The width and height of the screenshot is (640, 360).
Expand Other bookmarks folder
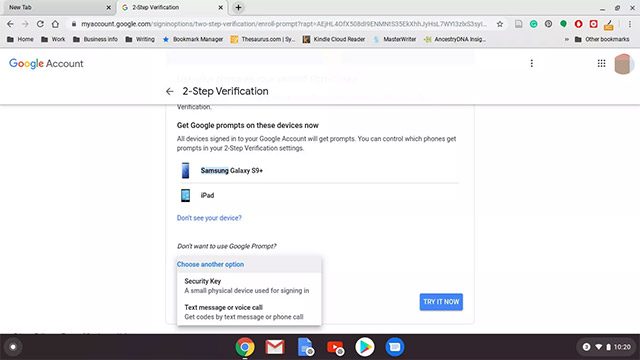(x=602, y=39)
